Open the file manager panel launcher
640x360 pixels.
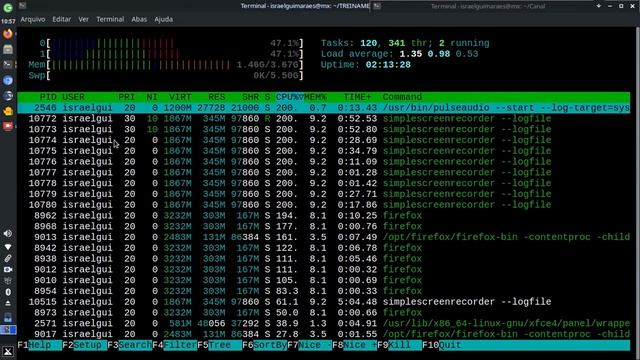pyautogui.click(x=8, y=49)
